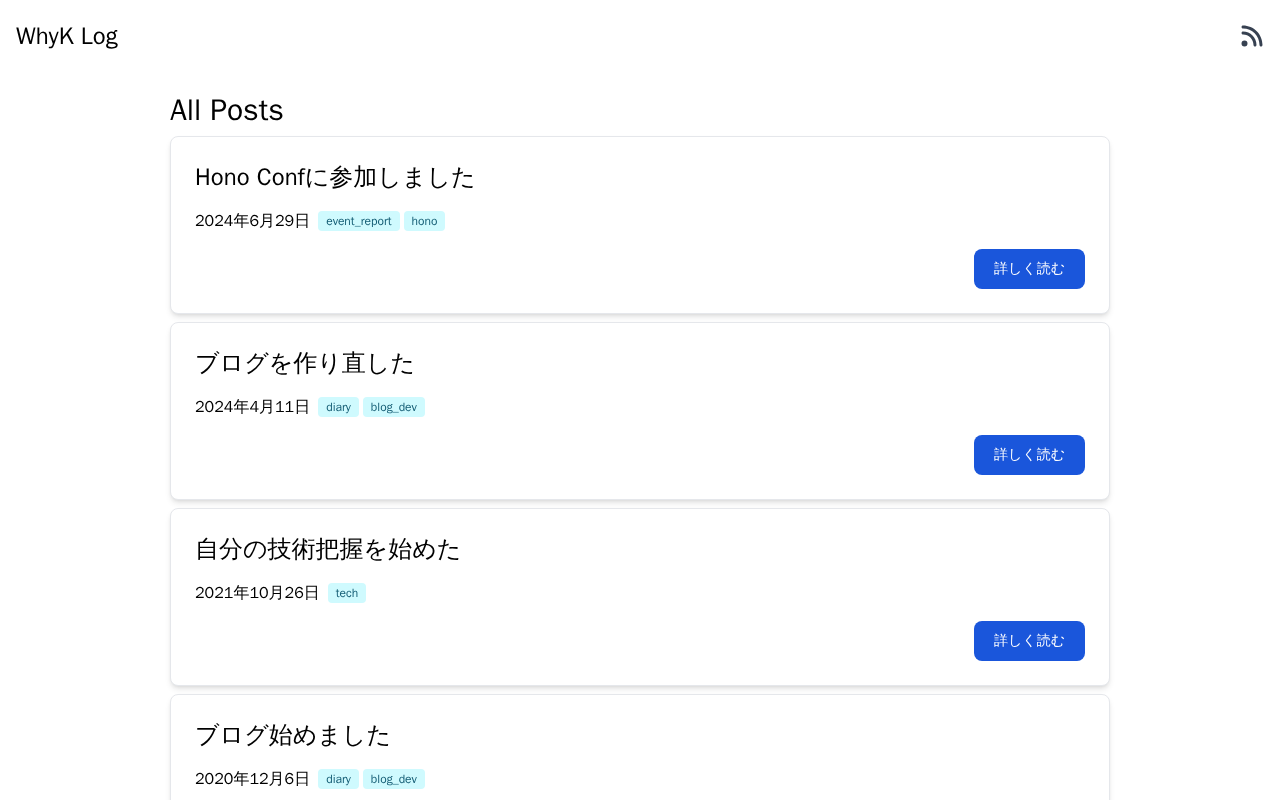Click the blog_dev tag on ブログ始めました post
Screen dimensions: 1280x800
[393, 779]
